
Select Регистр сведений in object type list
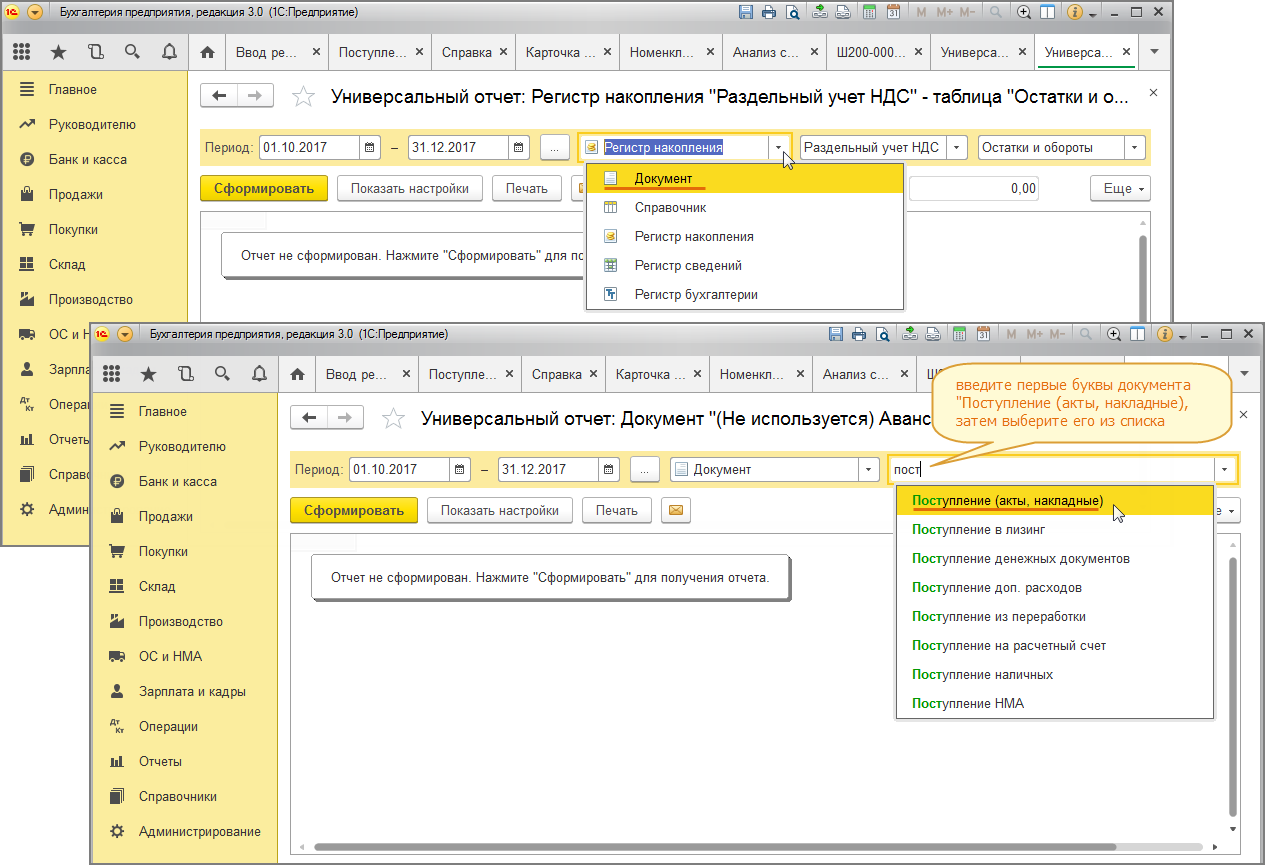(x=745, y=266)
